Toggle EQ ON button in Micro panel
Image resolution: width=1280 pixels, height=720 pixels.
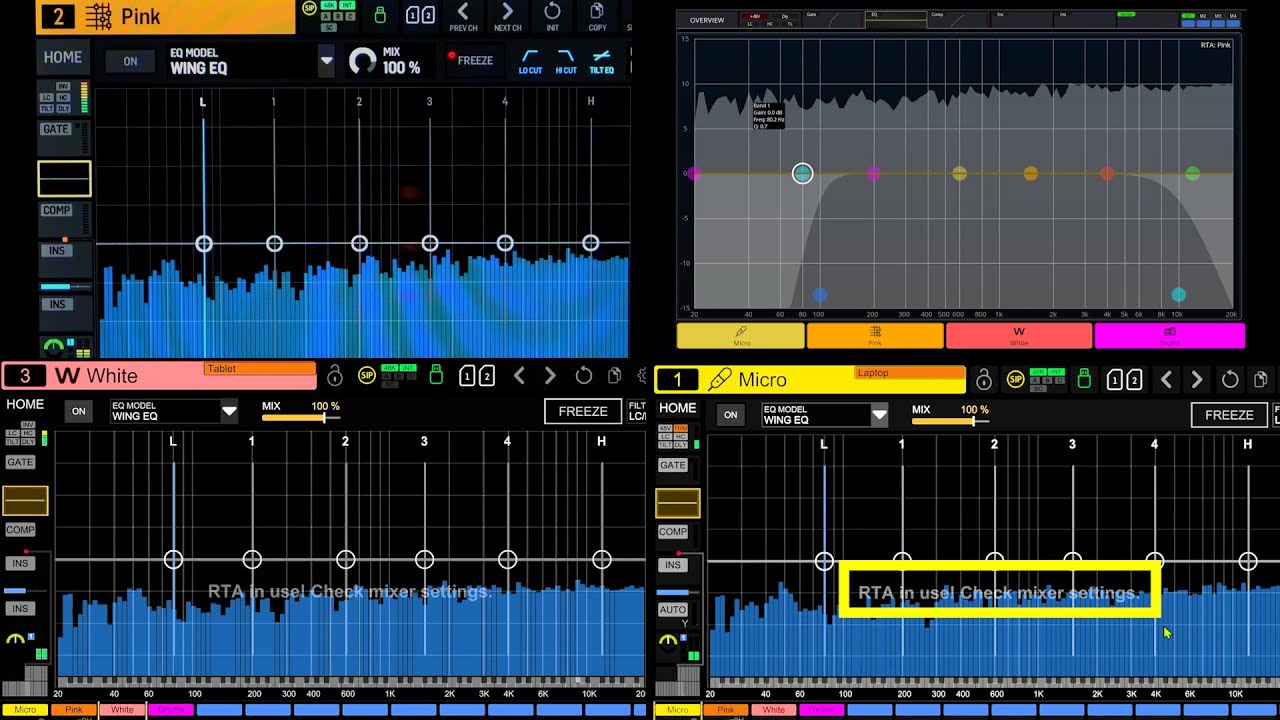pos(731,415)
